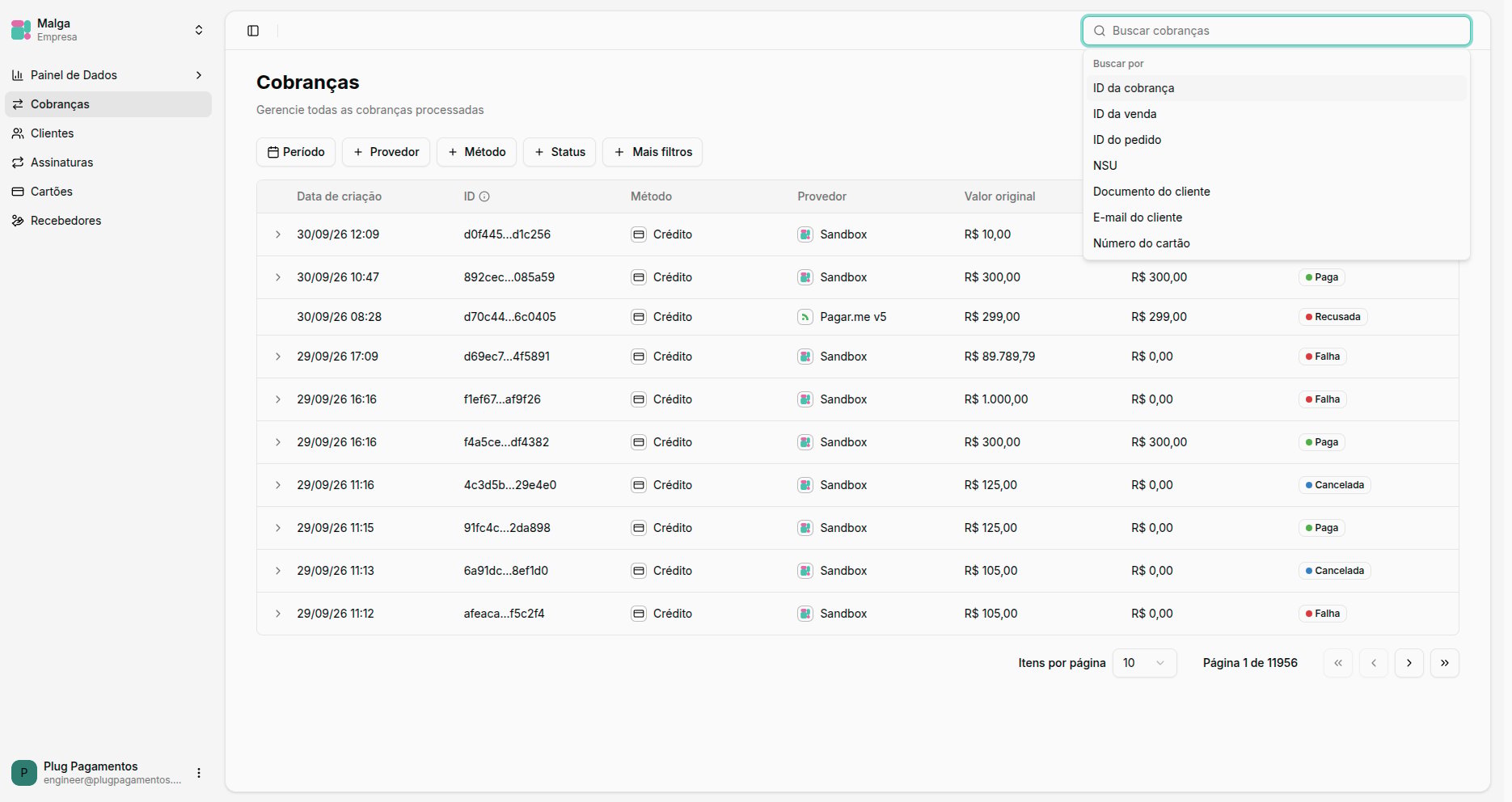1512x802 pixels.
Task: Click the Plug Pagamentos avatar
Action: tap(24, 773)
